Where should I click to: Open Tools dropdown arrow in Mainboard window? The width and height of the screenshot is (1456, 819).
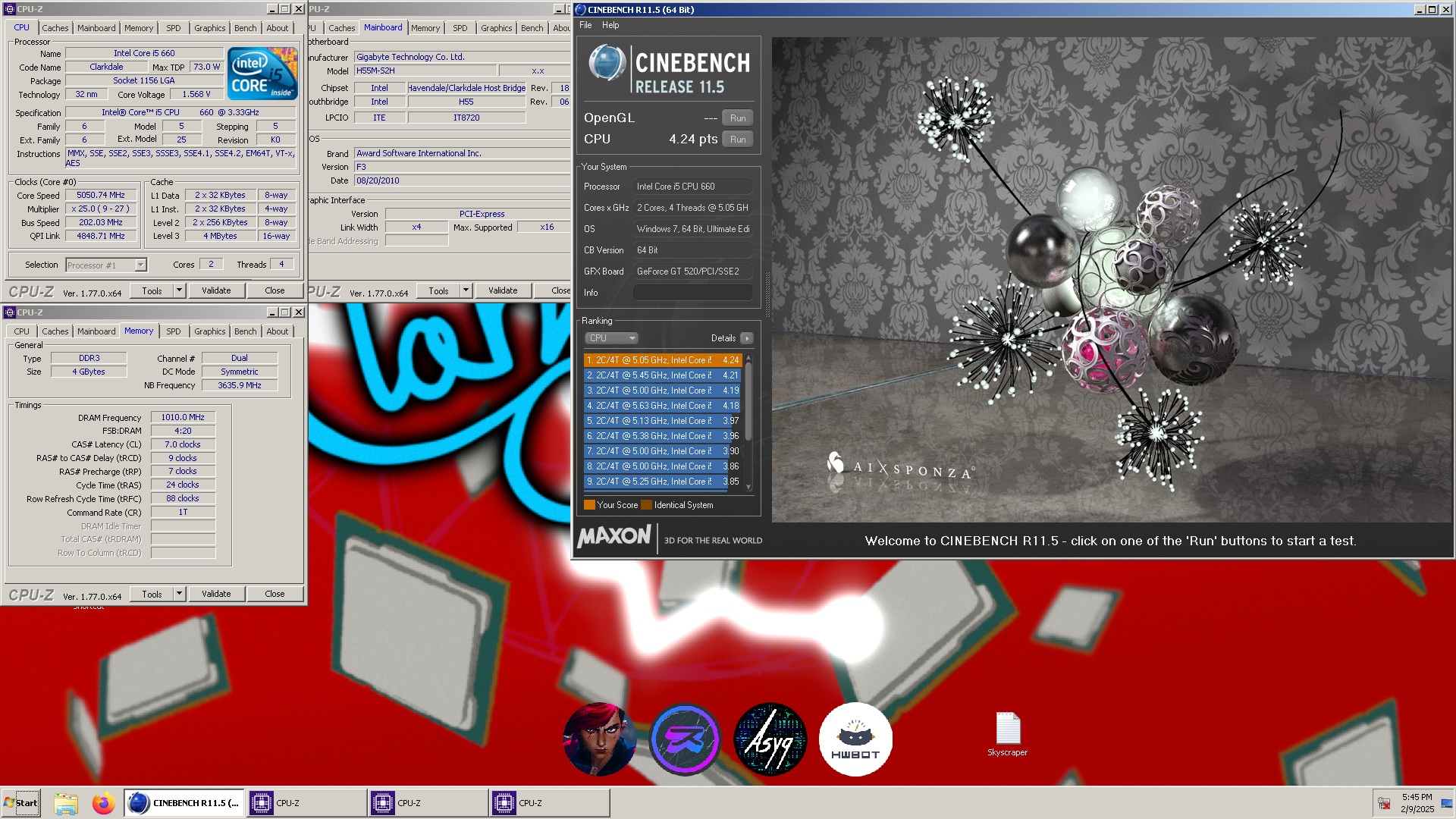466,290
